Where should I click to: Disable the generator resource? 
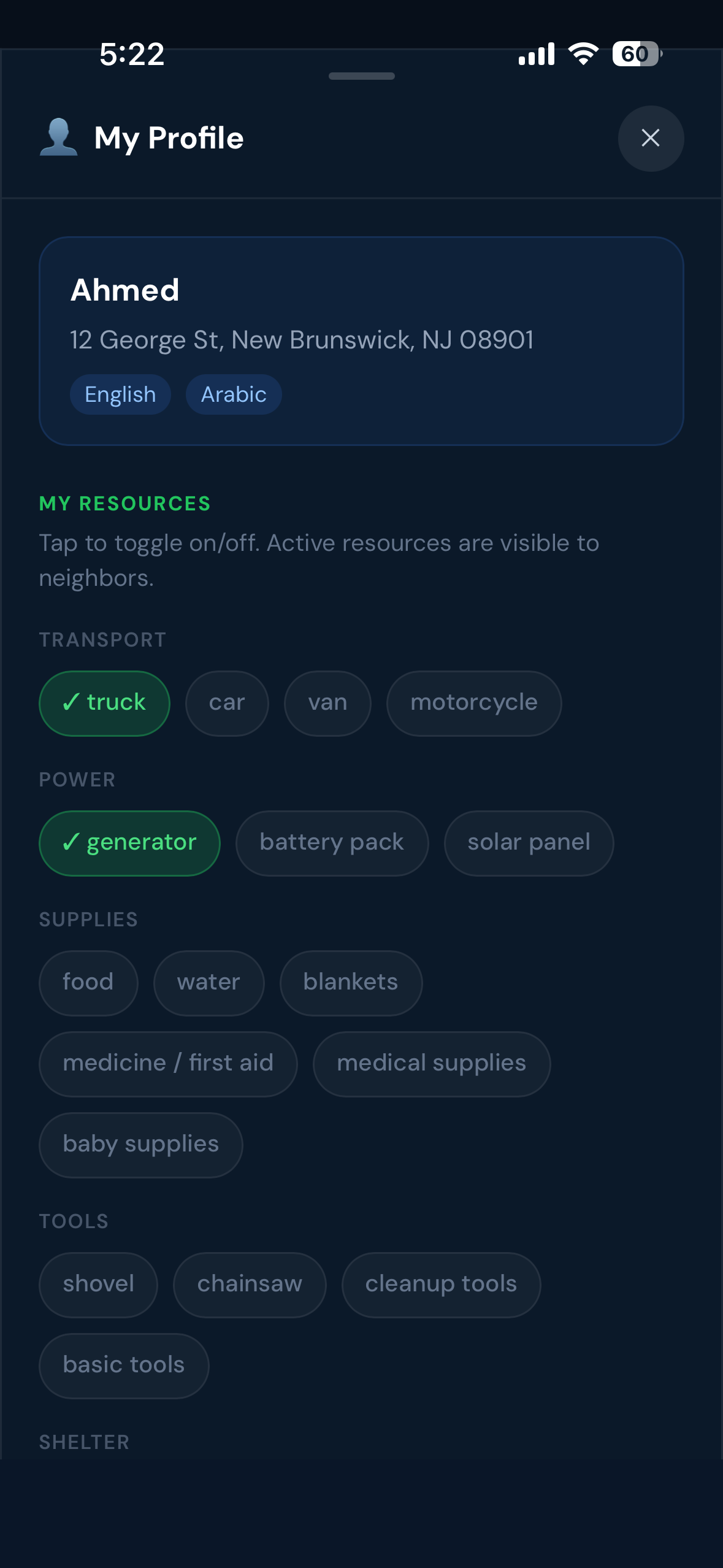coord(129,843)
